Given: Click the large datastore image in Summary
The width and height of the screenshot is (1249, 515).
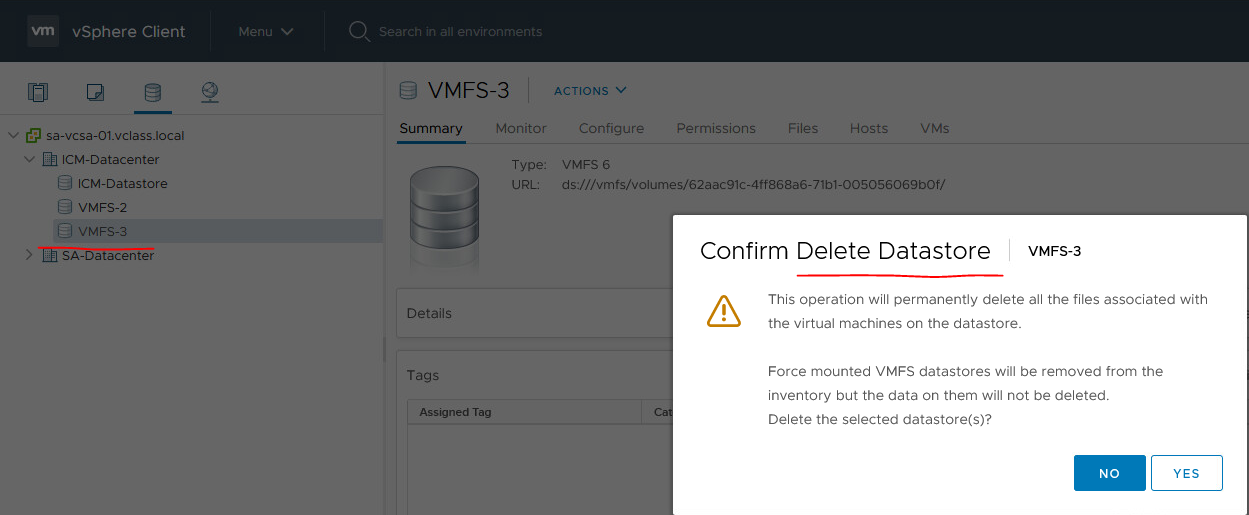Looking at the screenshot, I should (x=446, y=218).
